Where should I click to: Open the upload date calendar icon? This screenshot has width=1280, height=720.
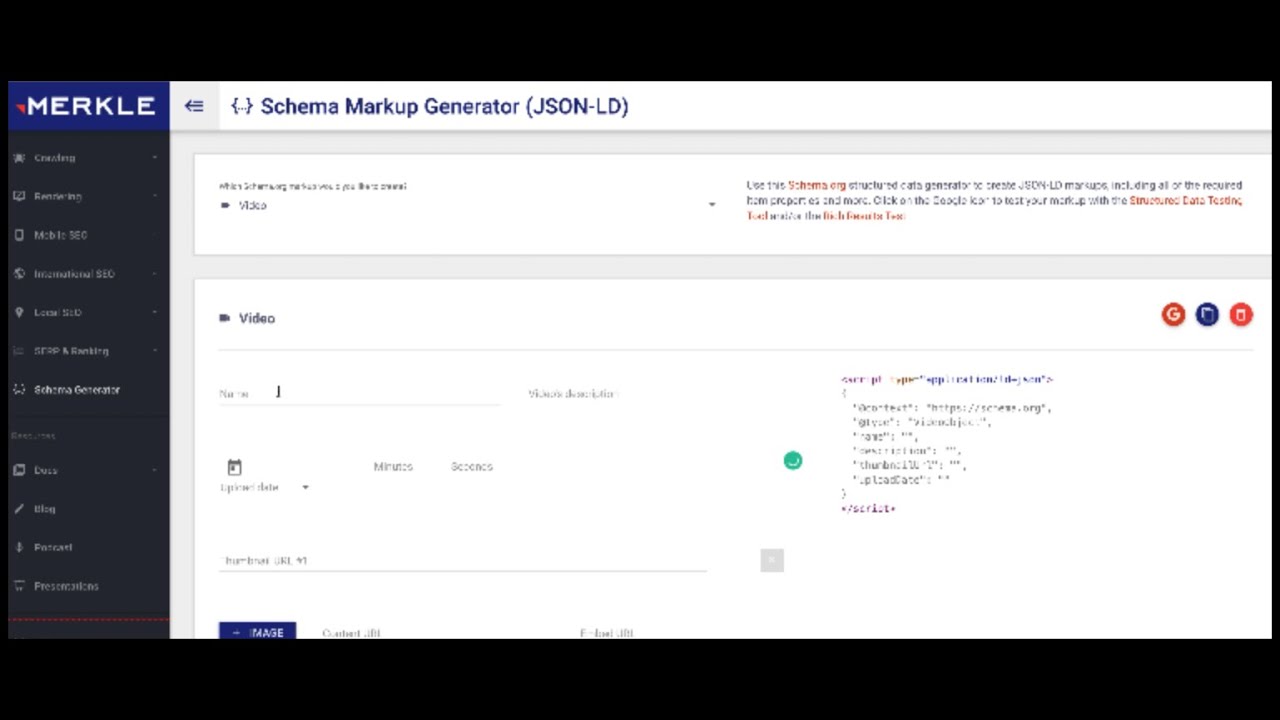click(234, 467)
